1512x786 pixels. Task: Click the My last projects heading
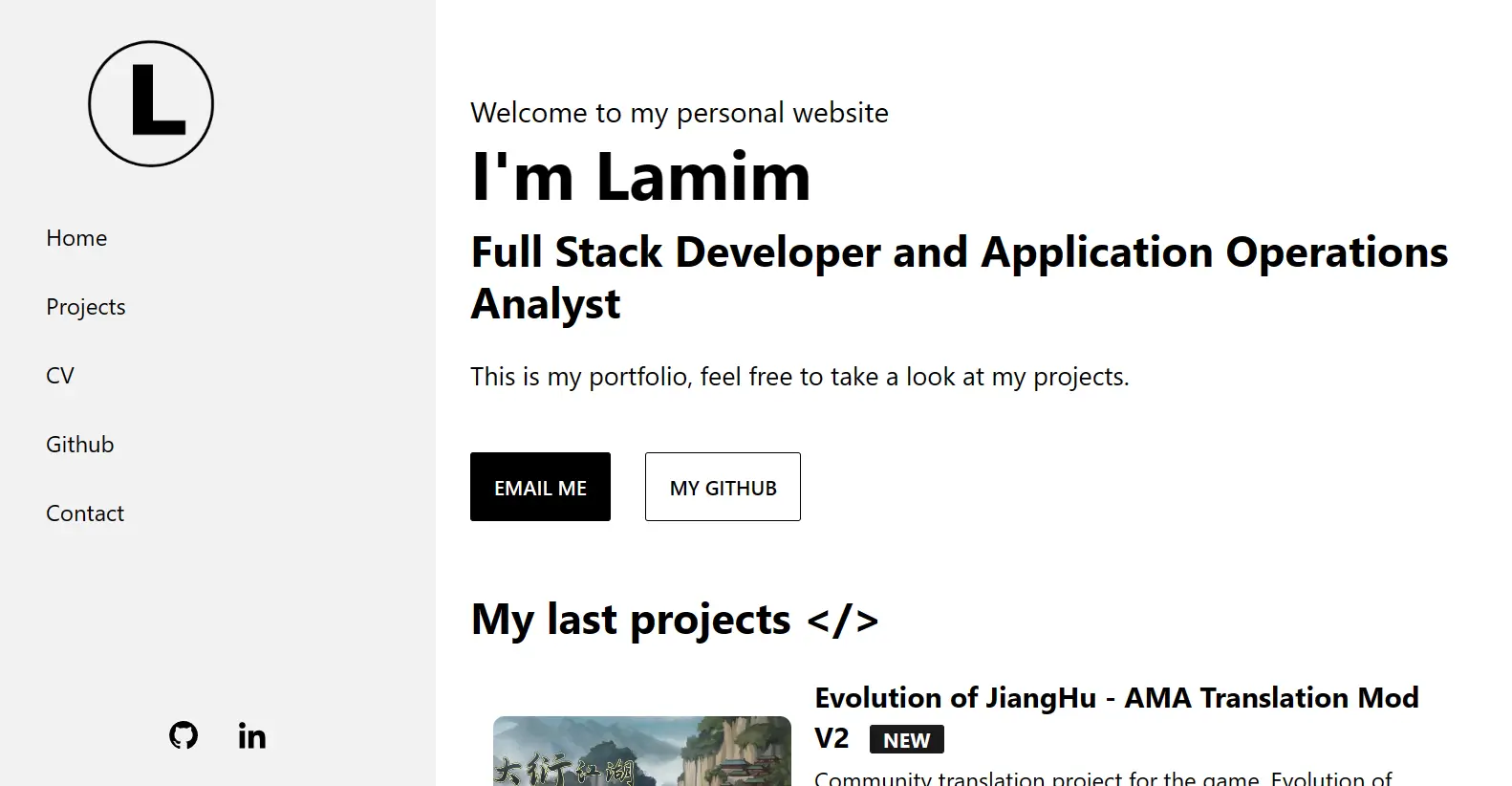[x=627, y=620]
